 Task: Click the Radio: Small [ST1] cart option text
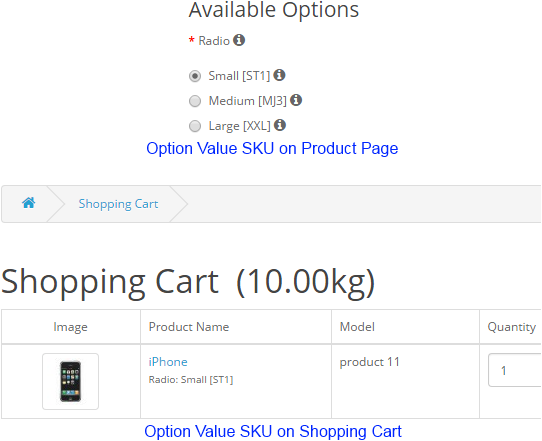point(191,380)
